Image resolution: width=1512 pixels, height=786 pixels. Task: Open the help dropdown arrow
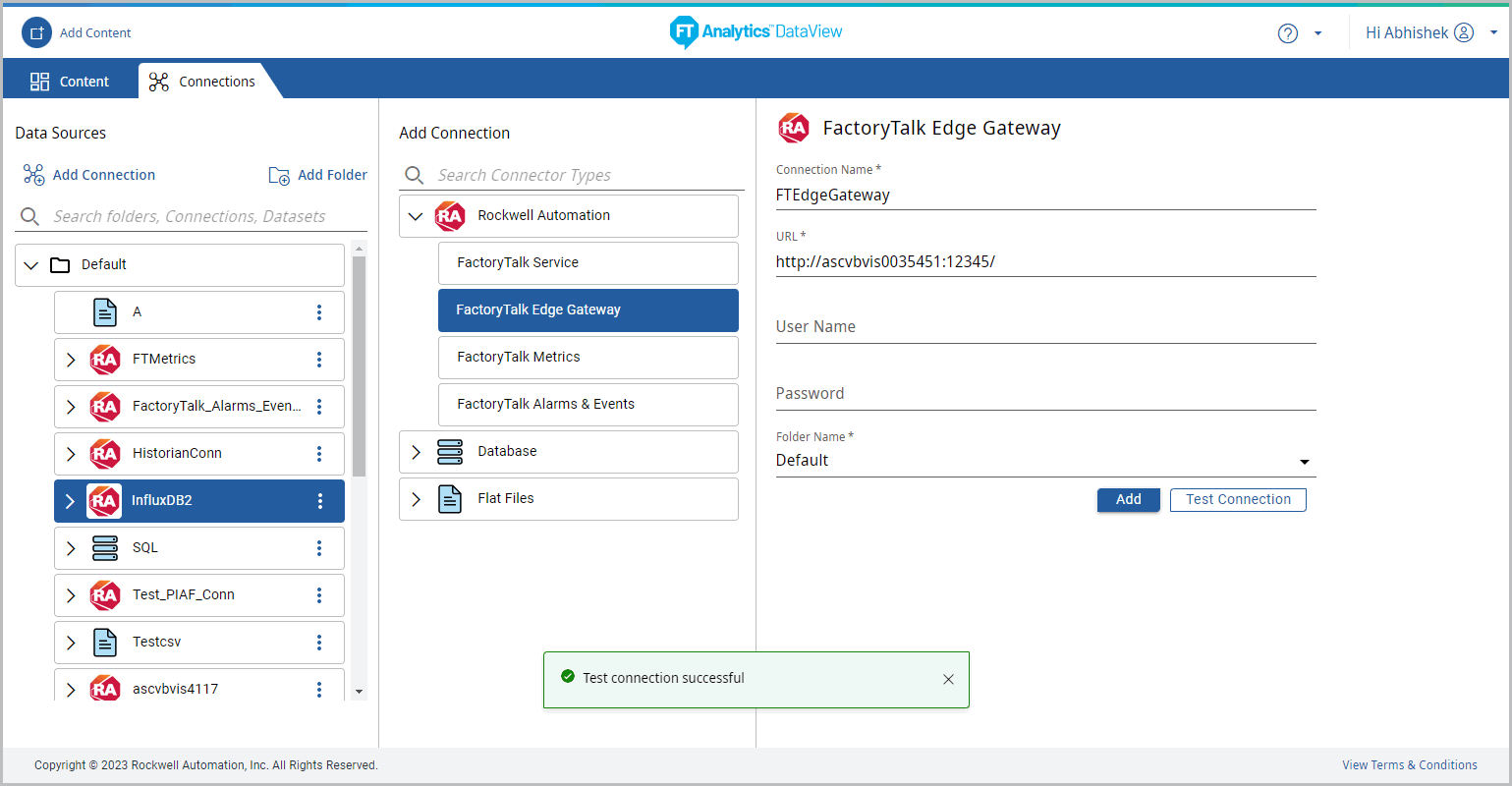pyautogui.click(x=1317, y=33)
